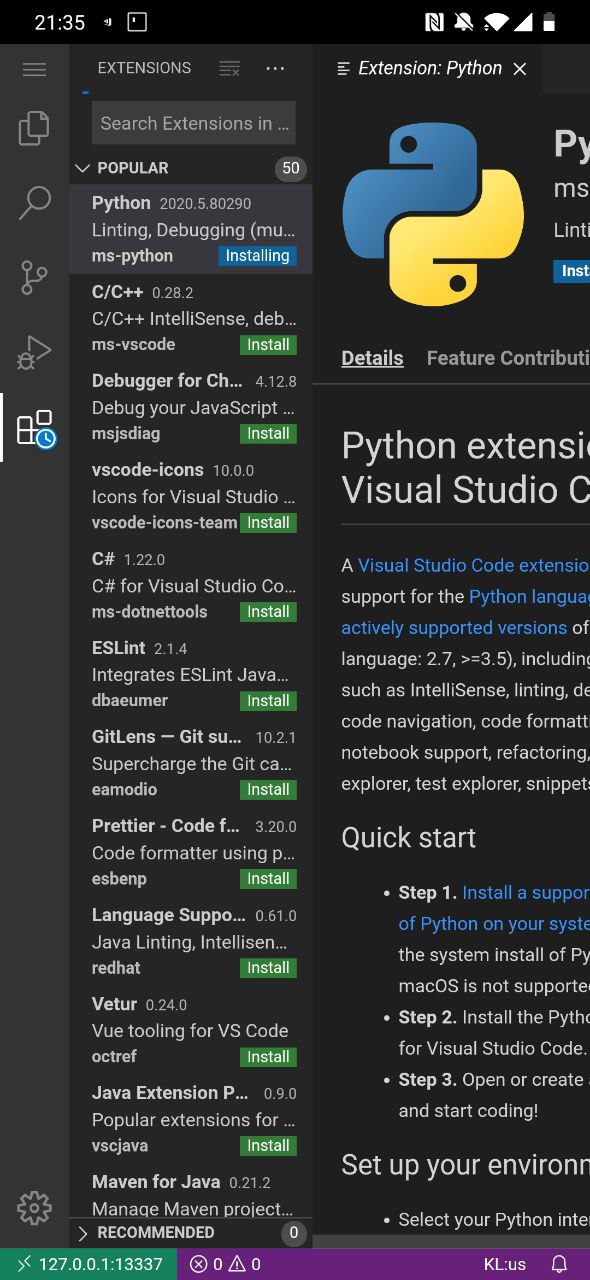The width and height of the screenshot is (590, 1280).
Task: Open the Run and Debug view
Action: [x=34, y=352]
